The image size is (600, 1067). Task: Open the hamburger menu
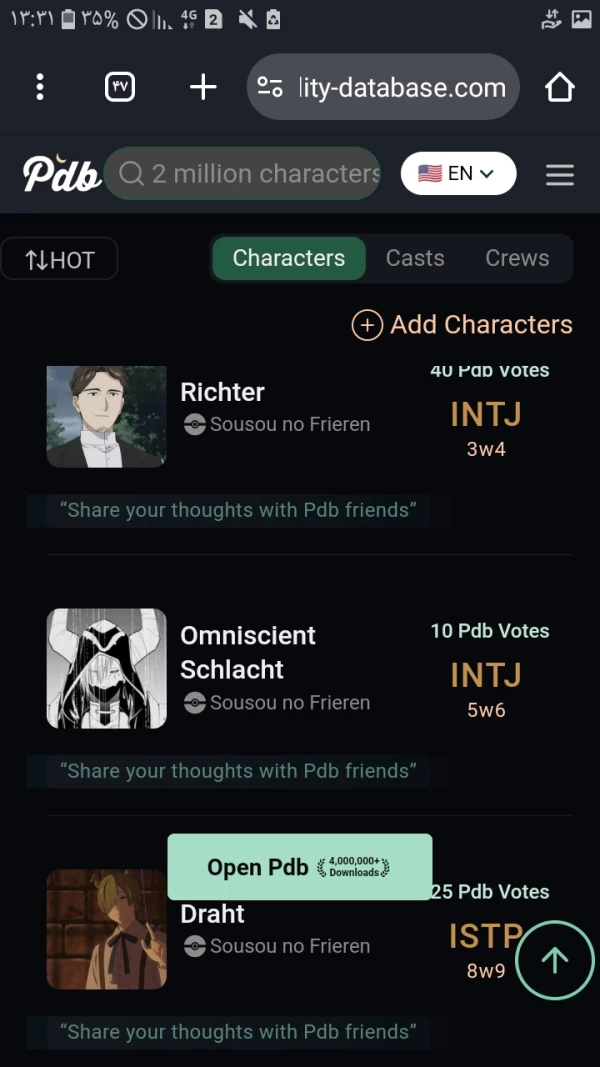(x=560, y=175)
